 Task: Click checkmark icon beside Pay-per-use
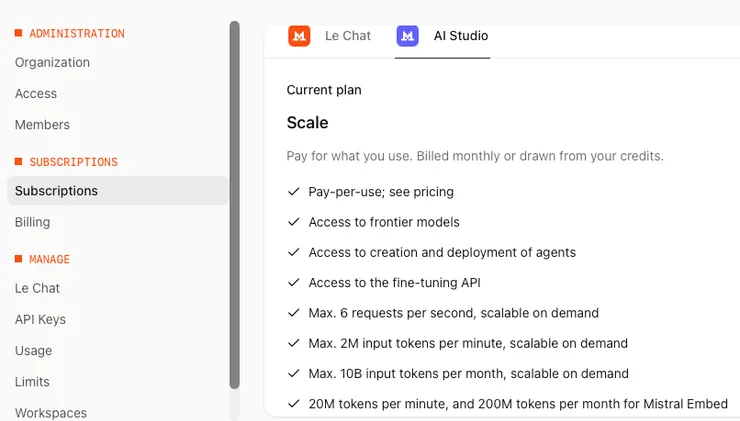[x=294, y=192]
